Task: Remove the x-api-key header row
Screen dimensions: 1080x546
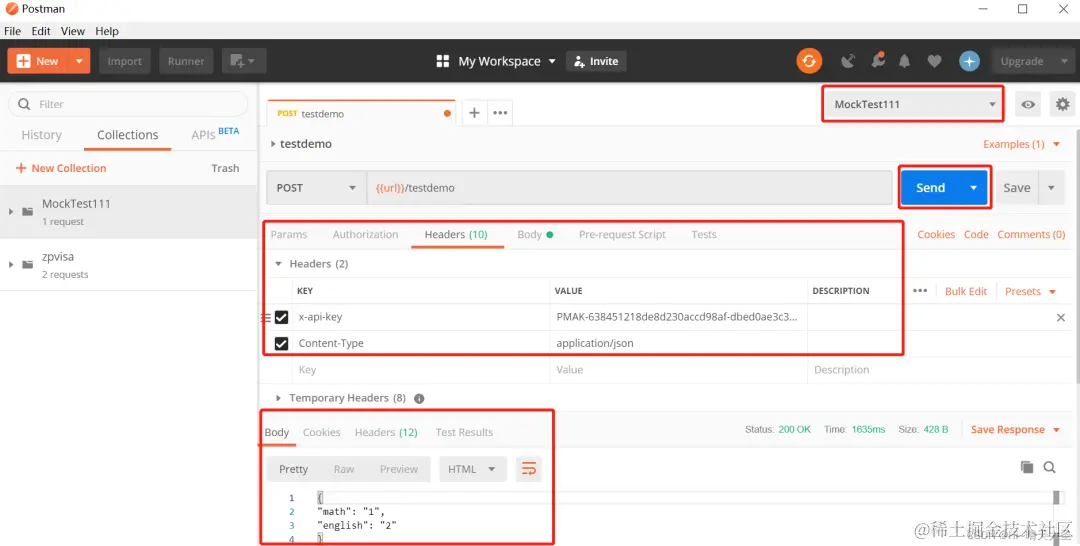Action: (x=1061, y=317)
